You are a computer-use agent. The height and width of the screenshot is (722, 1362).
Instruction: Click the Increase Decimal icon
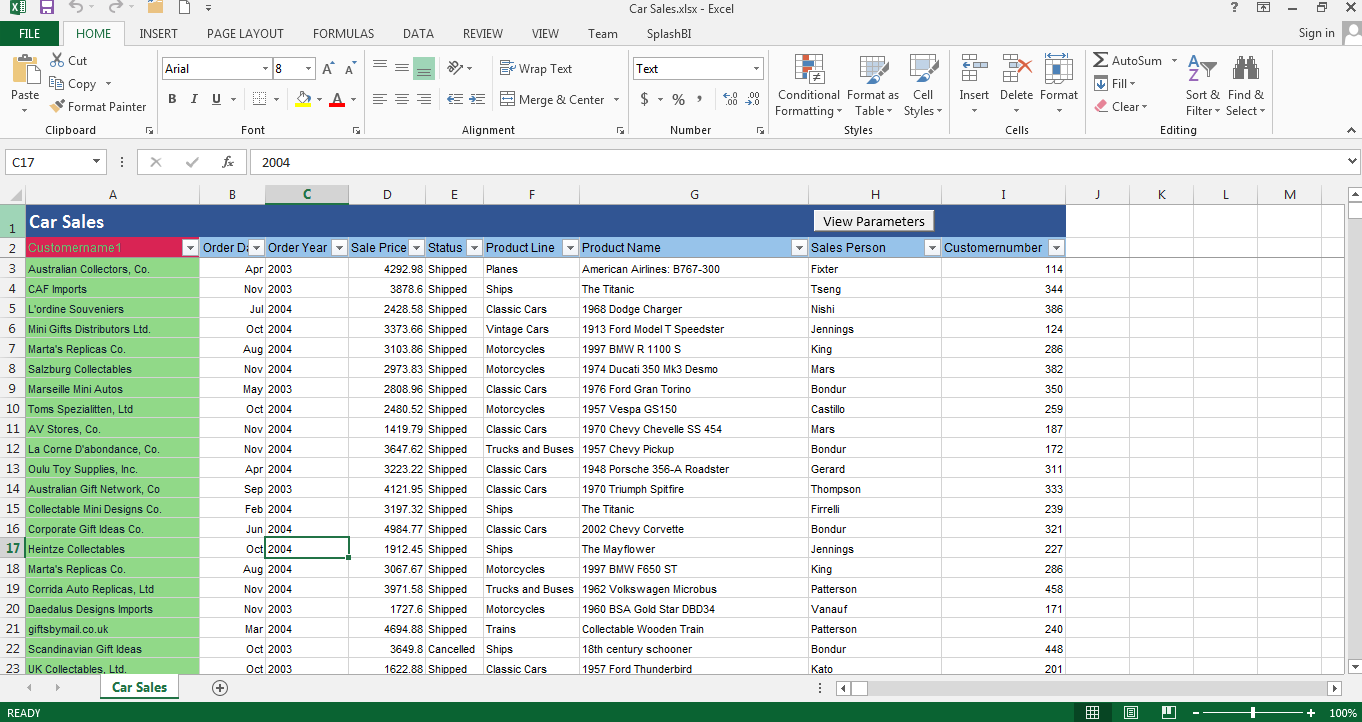(729, 99)
